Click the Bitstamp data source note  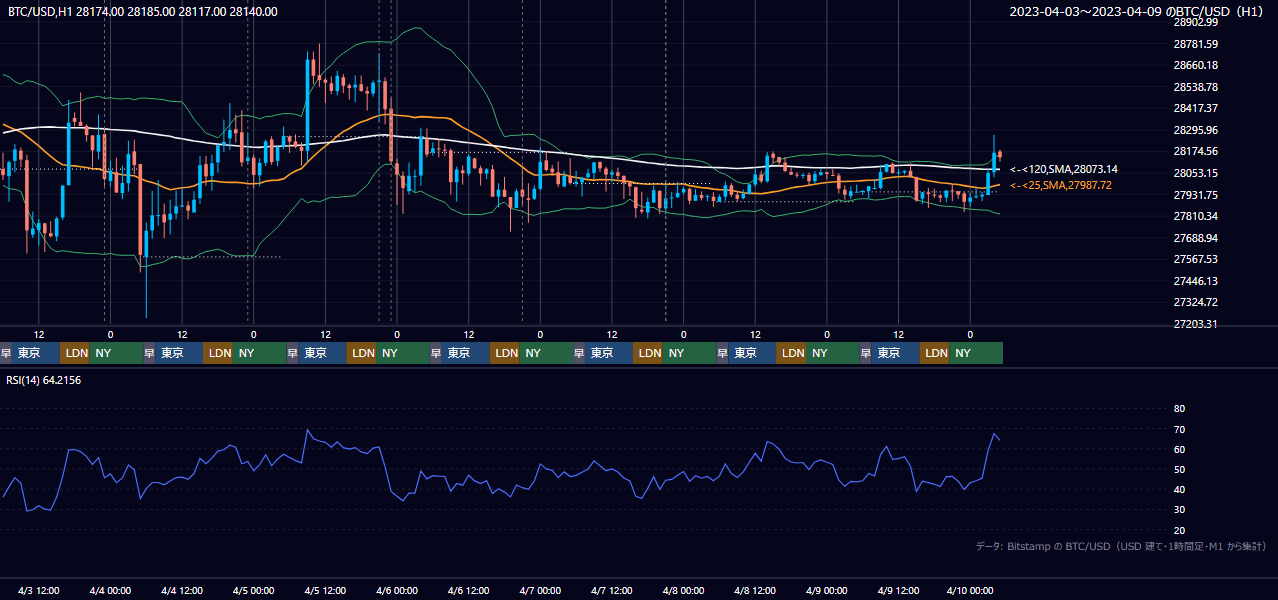pos(1120,546)
